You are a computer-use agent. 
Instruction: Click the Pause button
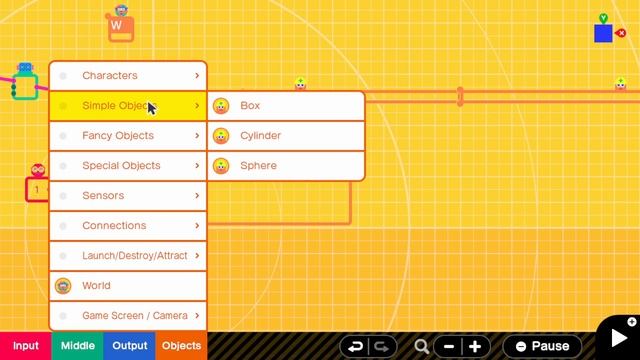pyautogui.click(x=542, y=347)
